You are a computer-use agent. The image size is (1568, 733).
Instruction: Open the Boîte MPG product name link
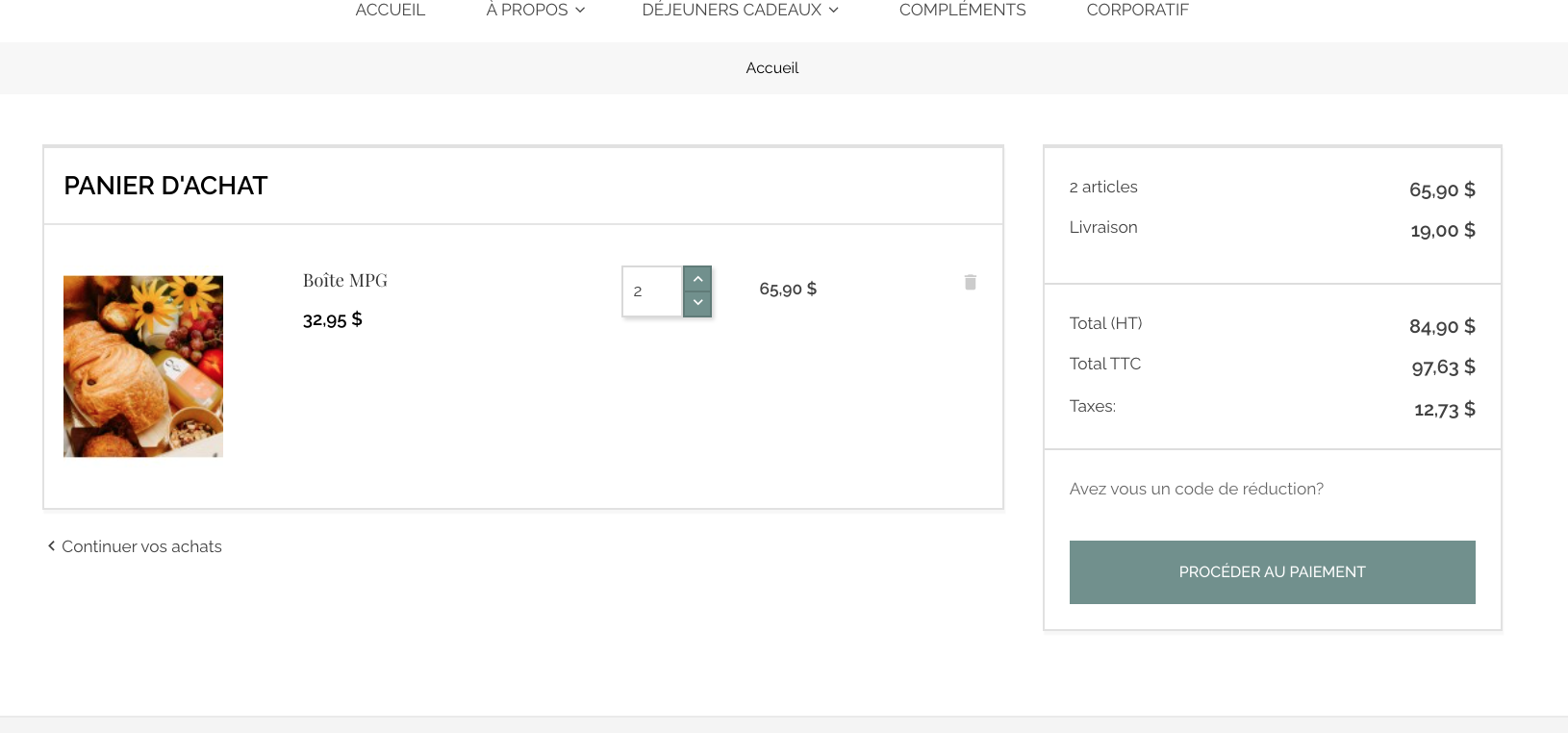pyautogui.click(x=345, y=280)
